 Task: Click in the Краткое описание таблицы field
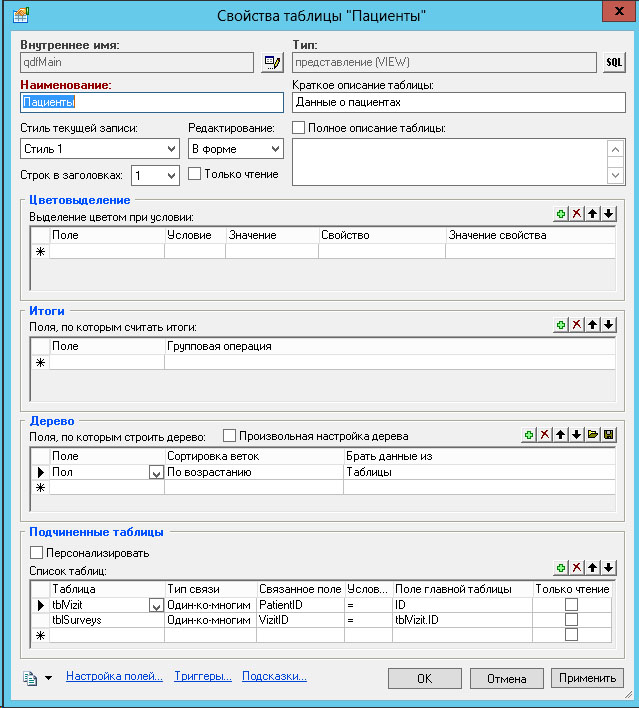pos(456,103)
